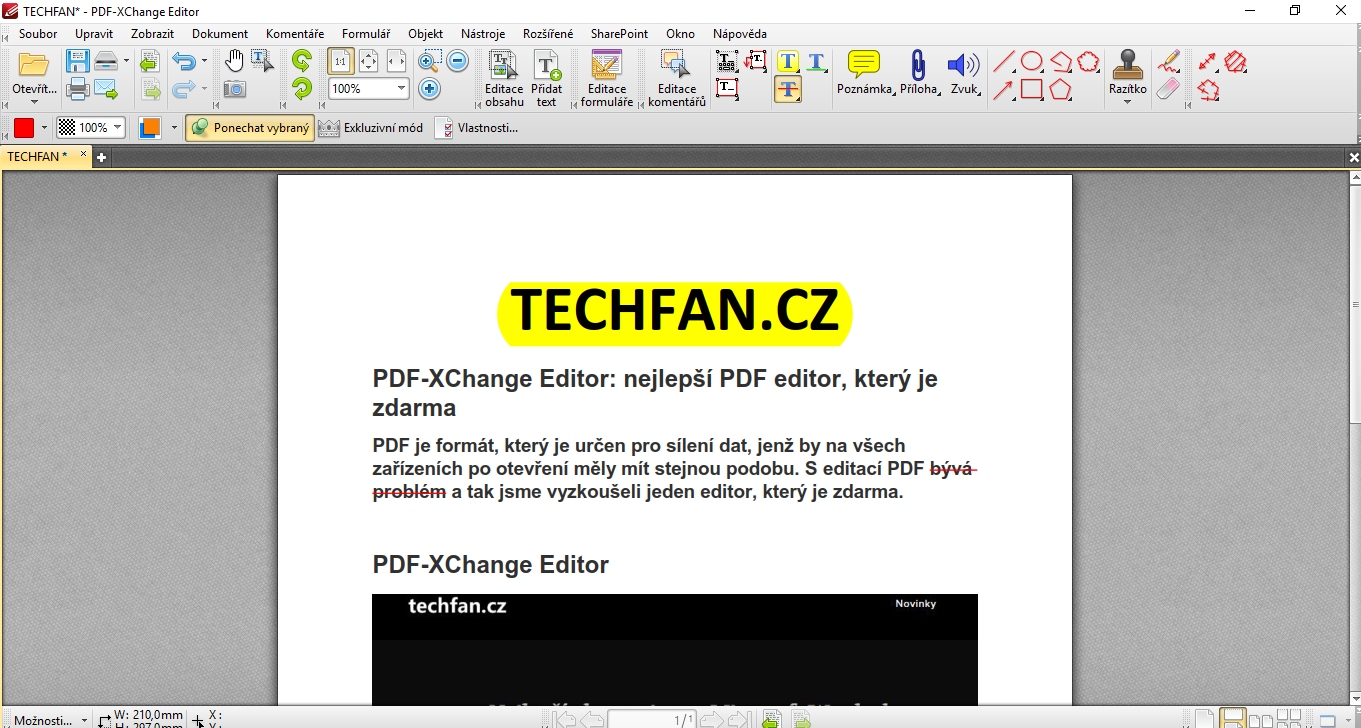Toggle the highlight text tool
Screen dimensions: 1361x728
coord(788,61)
